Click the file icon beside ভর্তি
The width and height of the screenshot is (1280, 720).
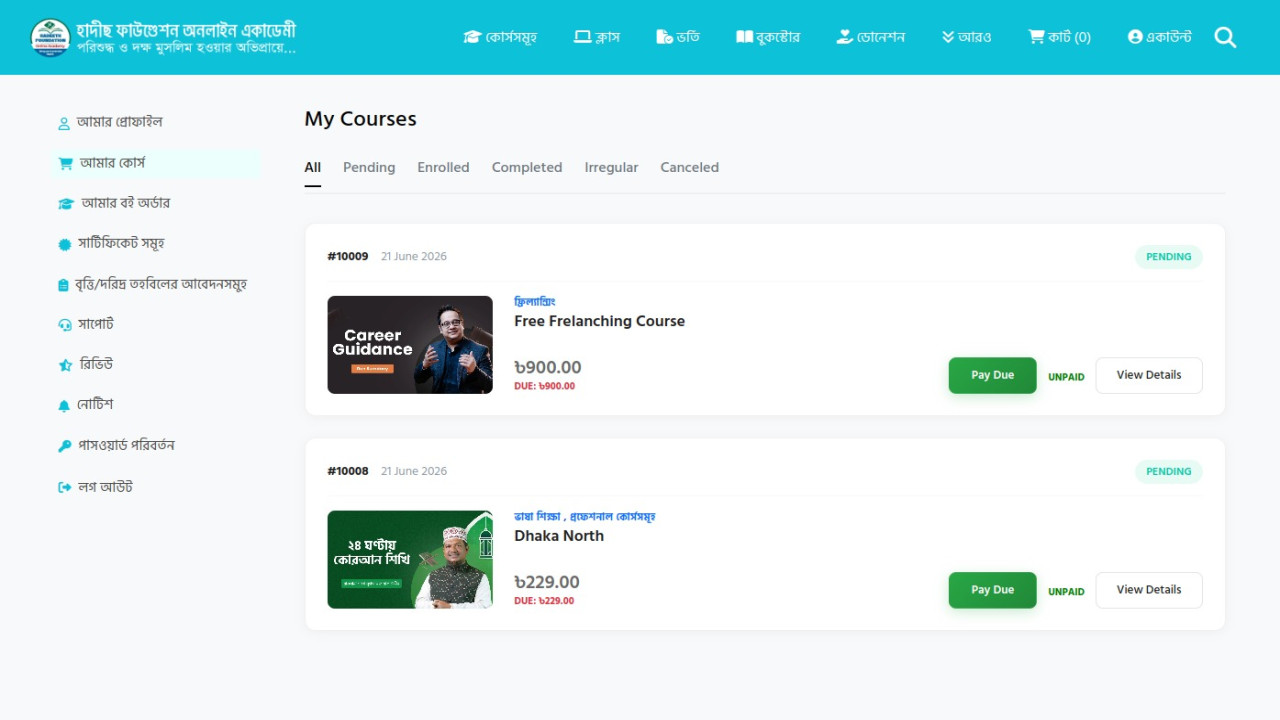coord(664,37)
